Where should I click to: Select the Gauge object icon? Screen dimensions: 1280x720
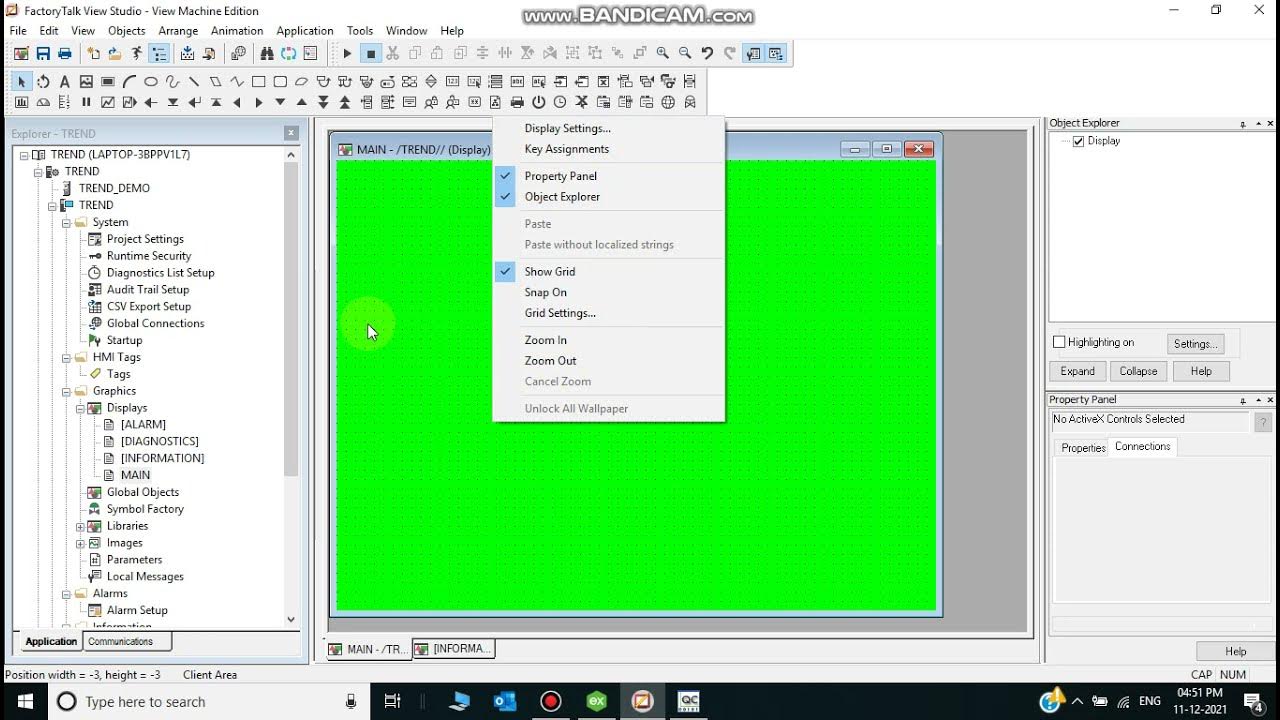pyautogui.click(x=43, y=102)
